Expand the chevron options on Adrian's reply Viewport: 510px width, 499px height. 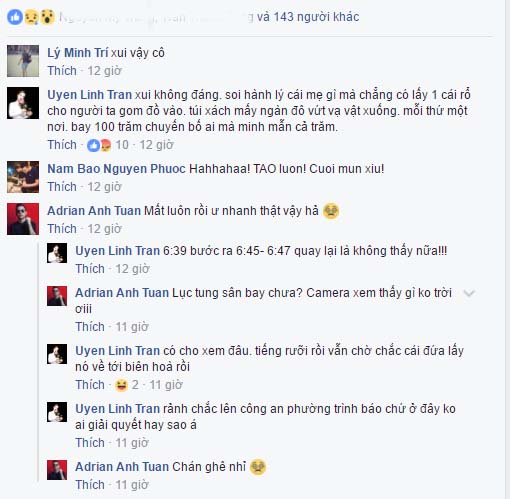click(x=469, y=293)
